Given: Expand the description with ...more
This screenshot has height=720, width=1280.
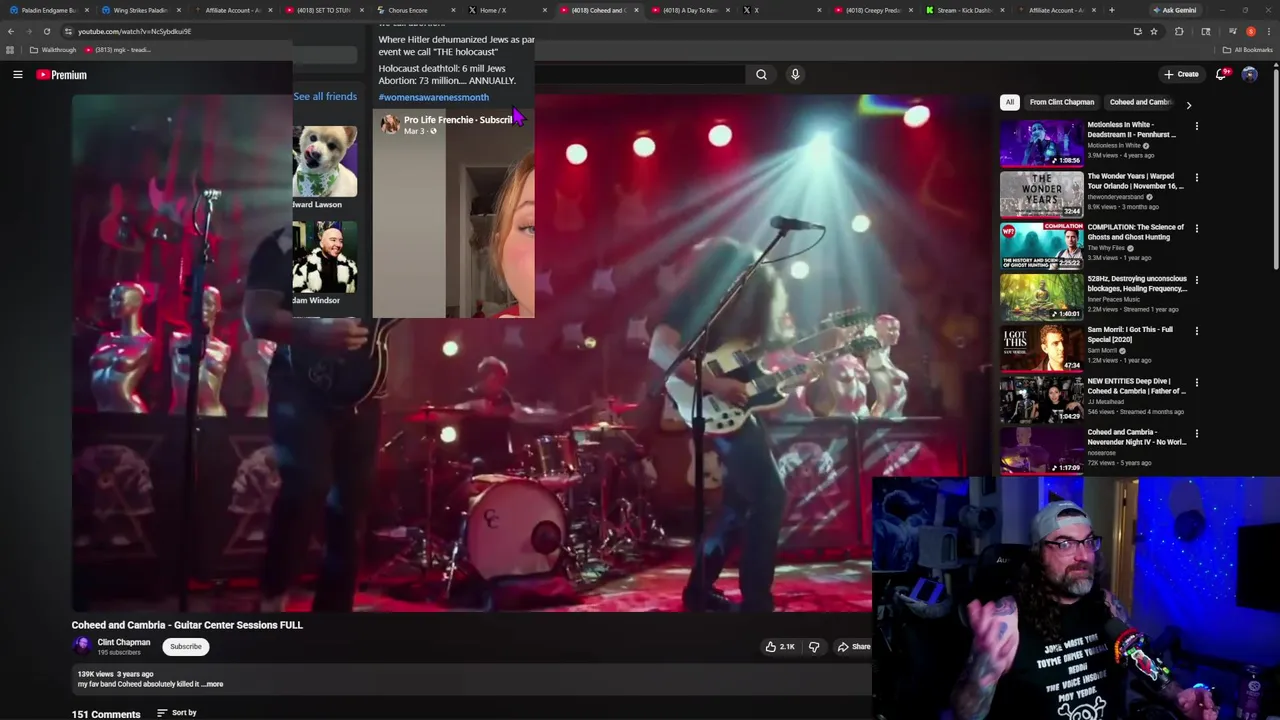Looking at the screenshot, I should [213, 684].
